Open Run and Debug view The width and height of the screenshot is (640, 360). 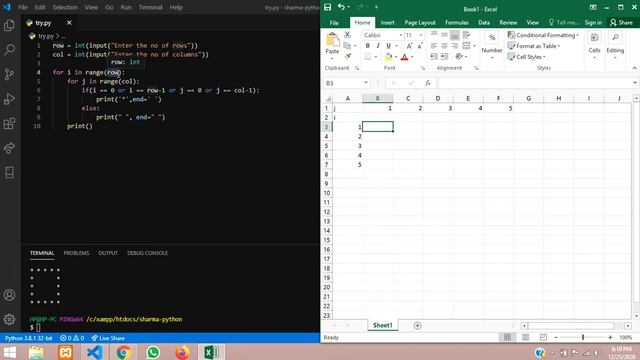9,99
